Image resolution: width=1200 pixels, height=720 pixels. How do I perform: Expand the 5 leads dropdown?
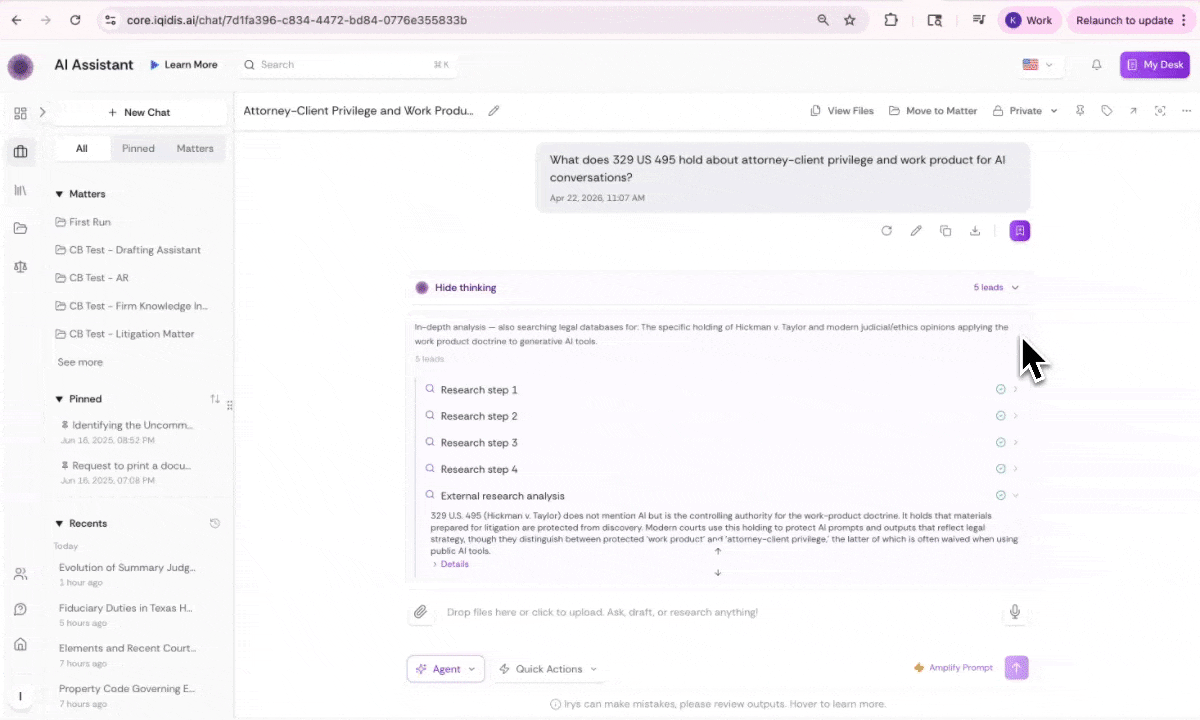pos(996,287)
